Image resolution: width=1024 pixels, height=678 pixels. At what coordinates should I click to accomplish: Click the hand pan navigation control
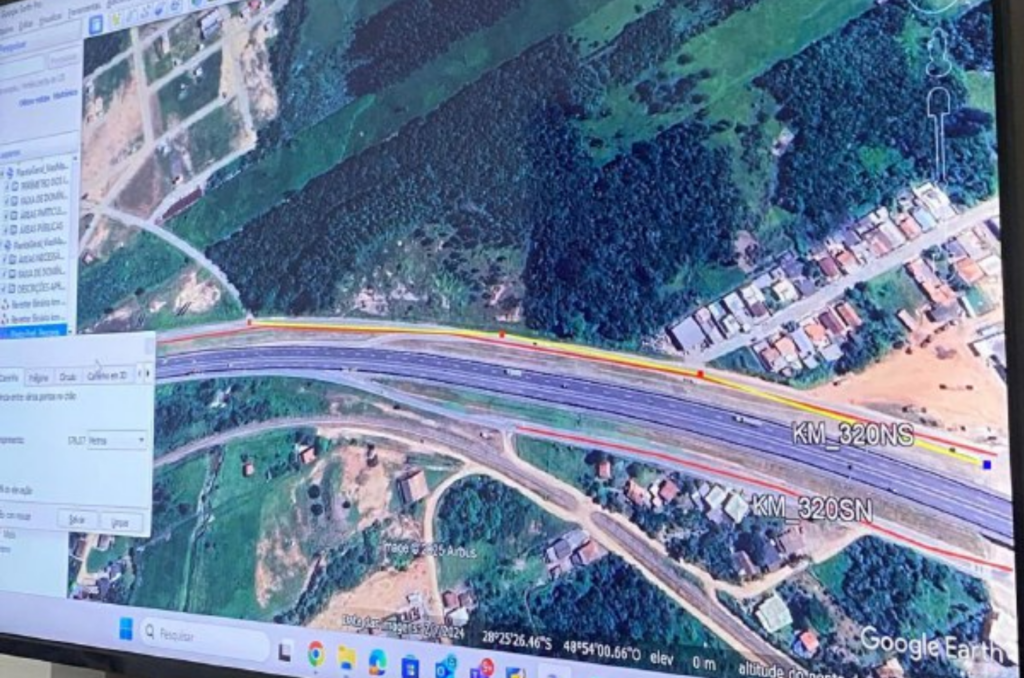(x=939, y=105)
